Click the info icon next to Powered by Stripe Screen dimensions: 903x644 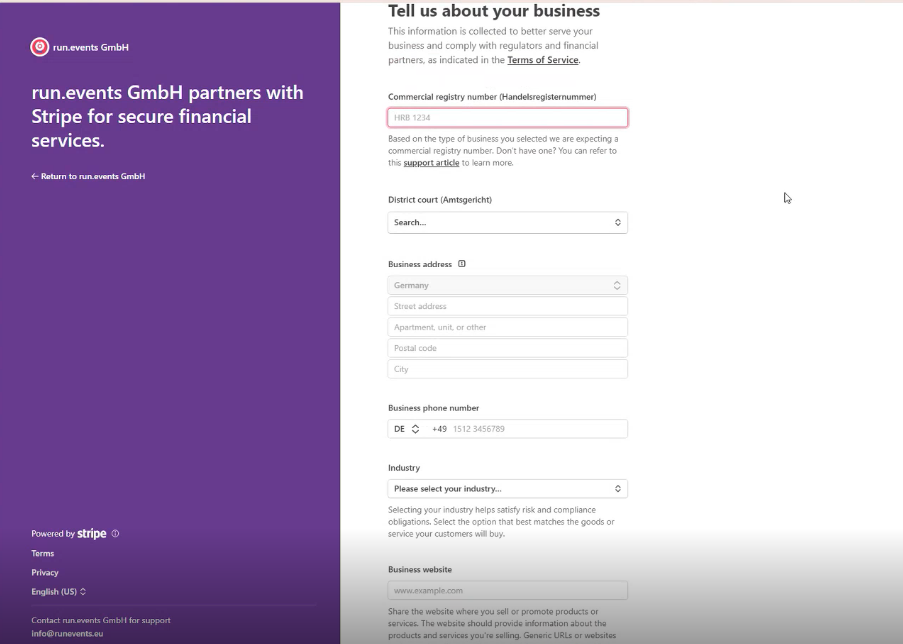tap(115, 533)
